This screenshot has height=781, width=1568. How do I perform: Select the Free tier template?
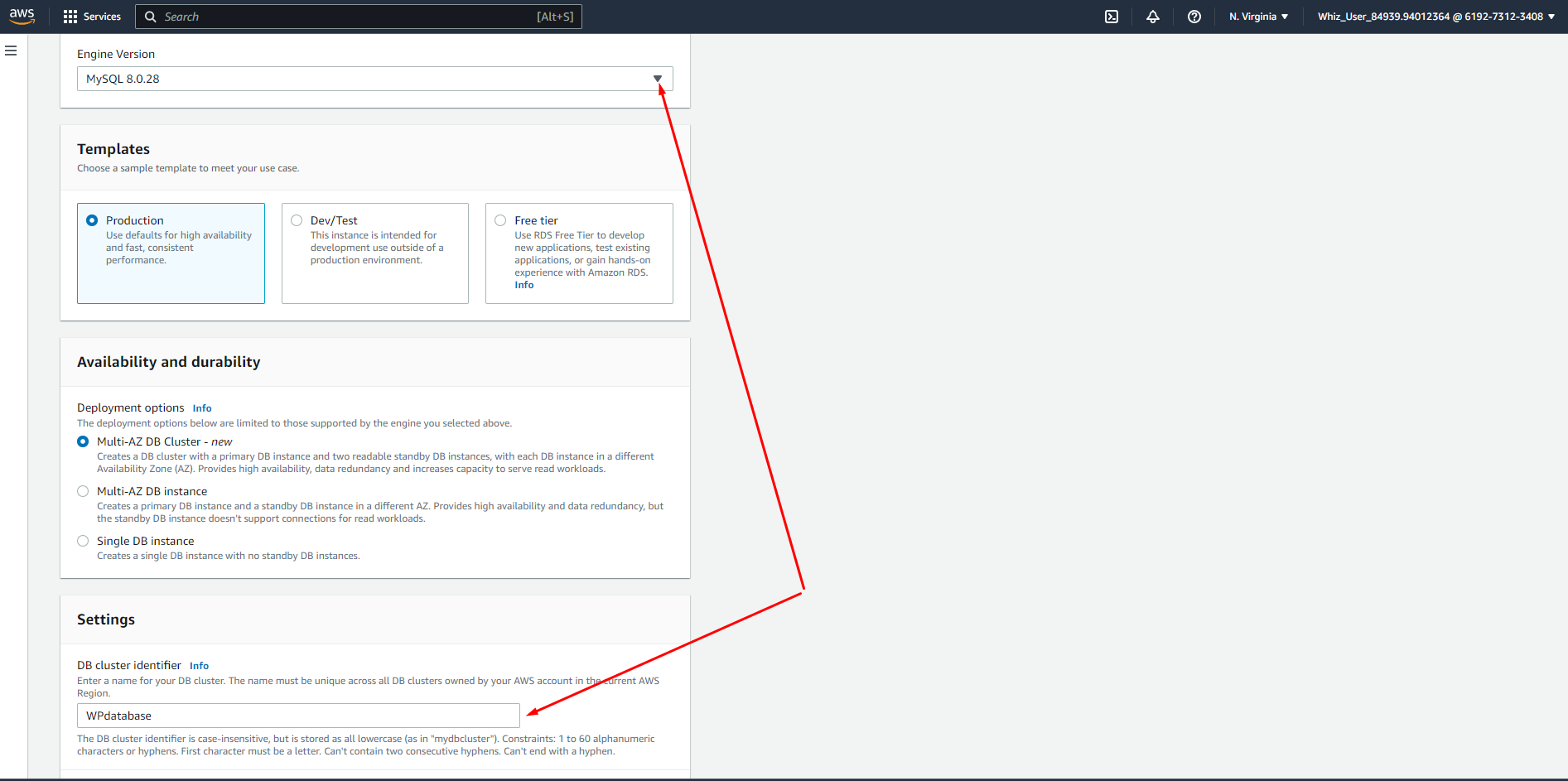[x=579, y=253]
